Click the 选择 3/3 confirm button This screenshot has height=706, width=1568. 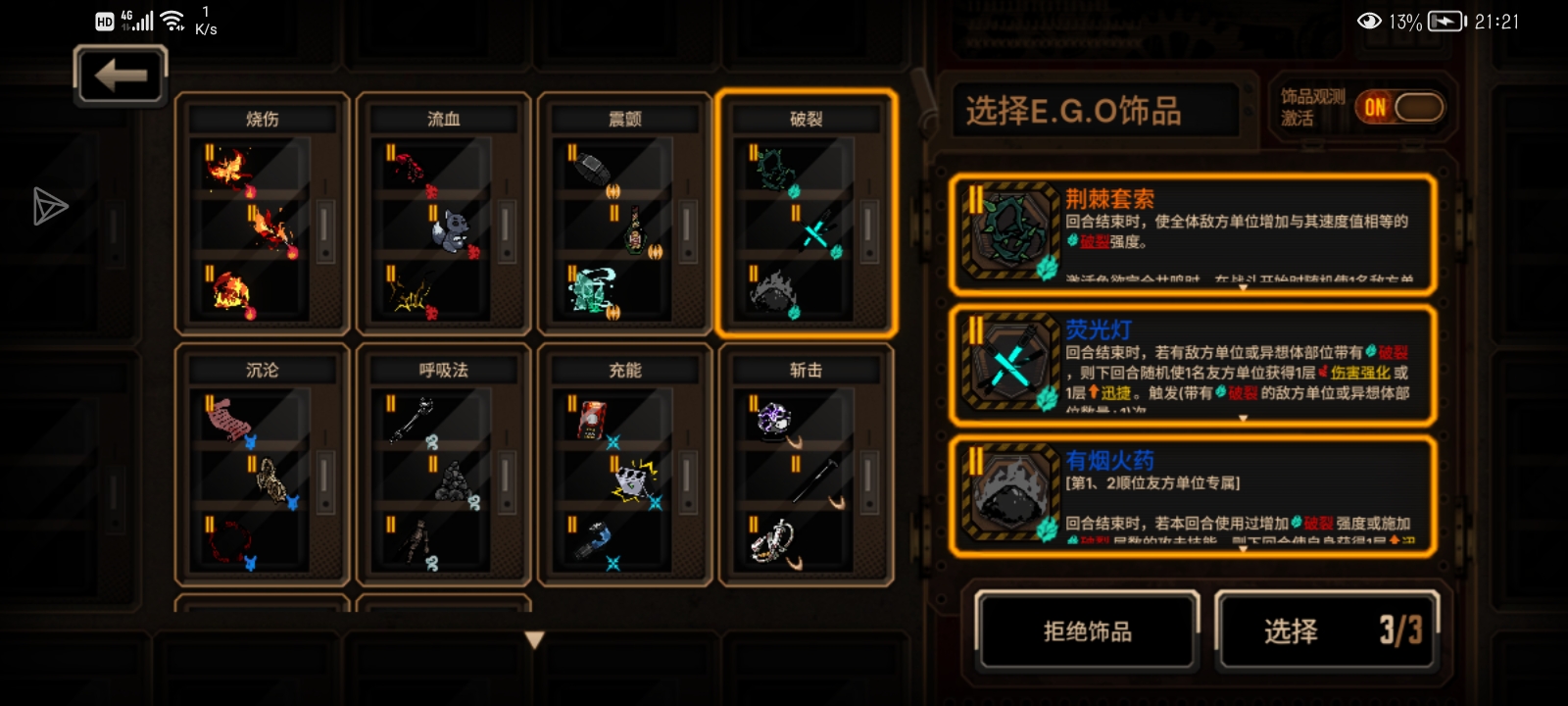coord(1328,631)
